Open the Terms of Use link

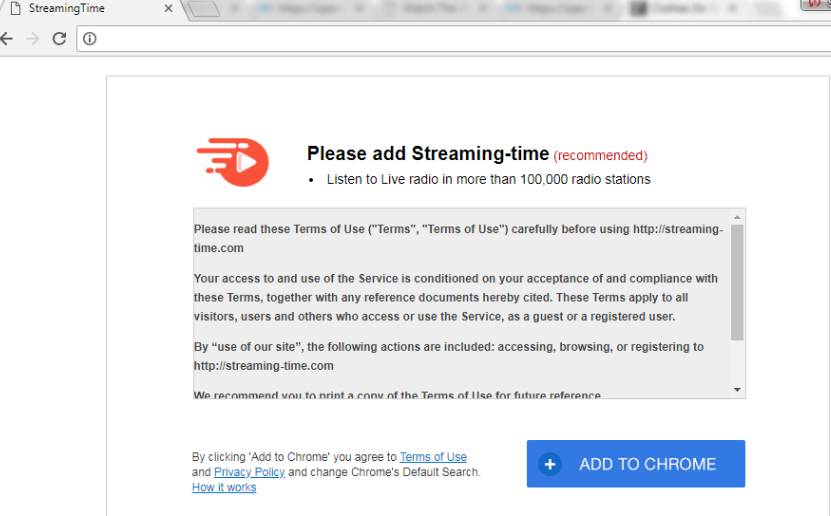[433, 457]
